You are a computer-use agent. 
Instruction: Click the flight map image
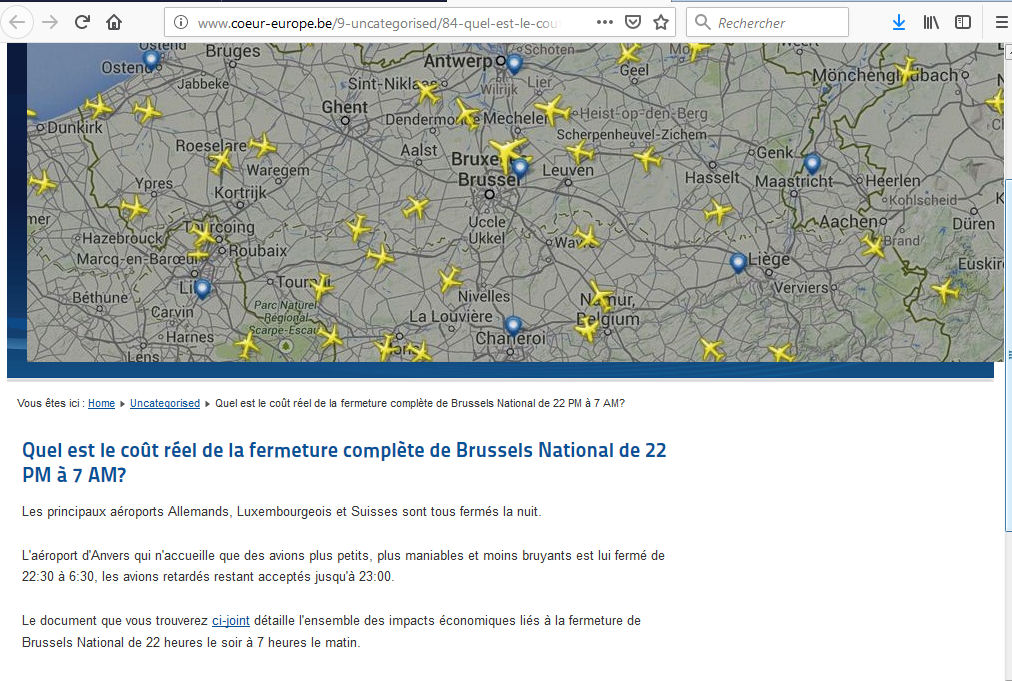click(515, 203)
